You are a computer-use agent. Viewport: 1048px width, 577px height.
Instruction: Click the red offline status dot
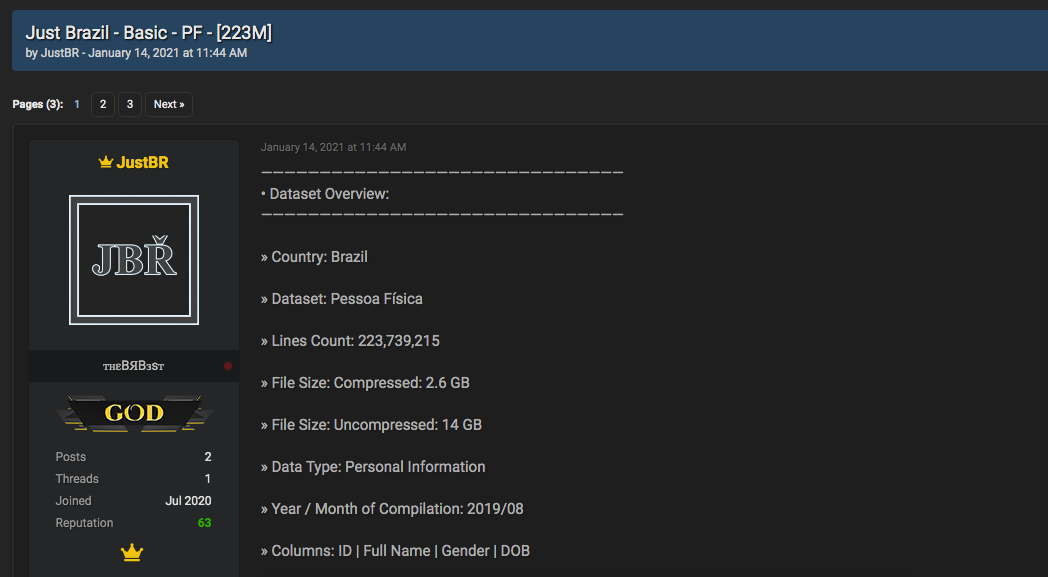[228, 366]
